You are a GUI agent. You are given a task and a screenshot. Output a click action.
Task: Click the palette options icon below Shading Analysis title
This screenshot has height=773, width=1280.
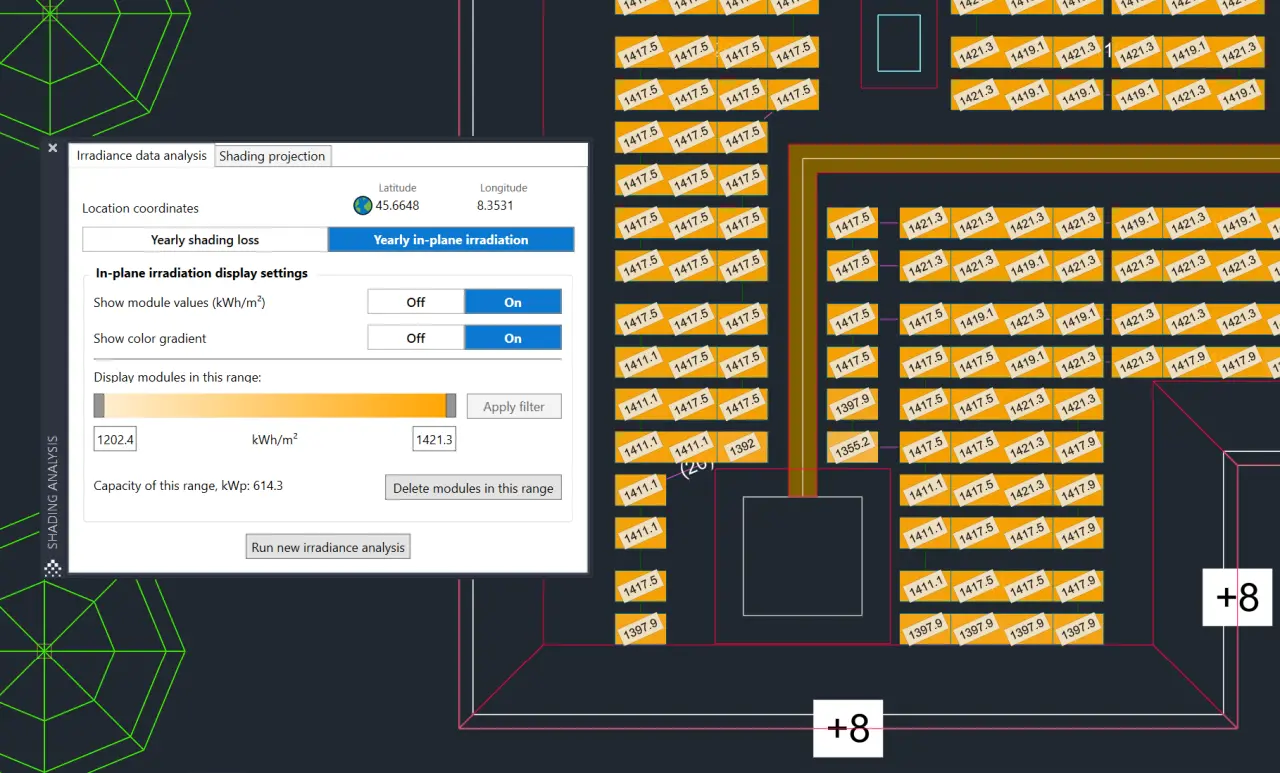pyautogui.click(x=53, y=569)
